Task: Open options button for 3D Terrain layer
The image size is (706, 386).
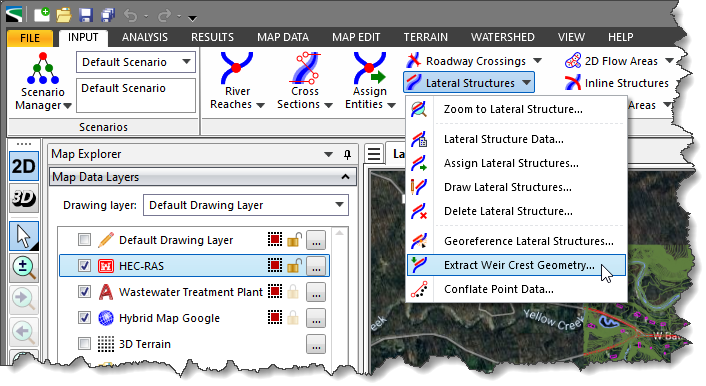Action: (x=316, y=344)
